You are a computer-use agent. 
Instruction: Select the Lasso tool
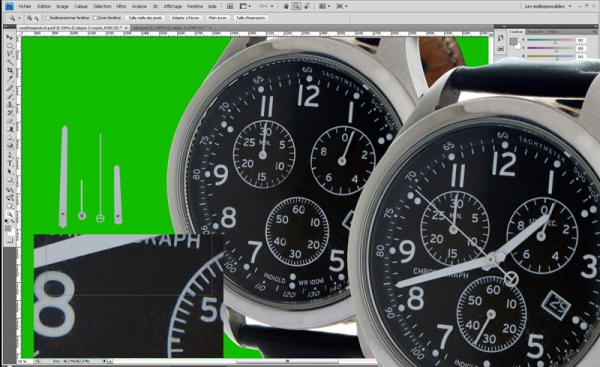tap(10, 54)
